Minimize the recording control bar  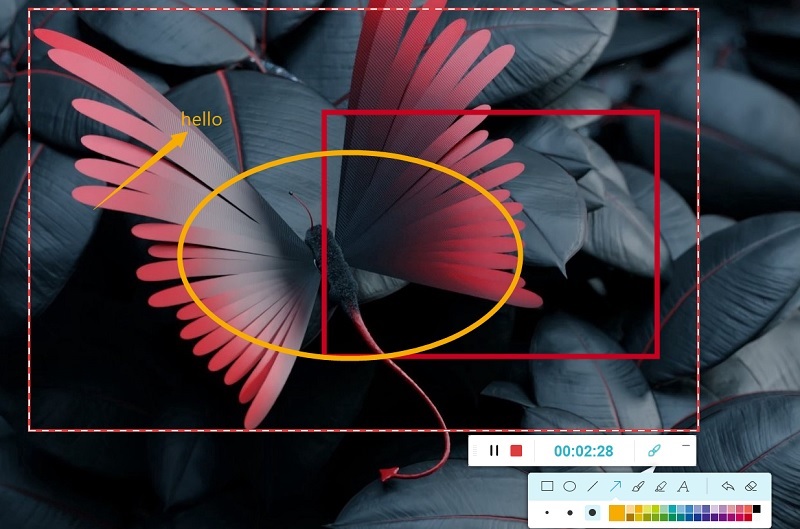pyautogui.click(x=685, y=444)
